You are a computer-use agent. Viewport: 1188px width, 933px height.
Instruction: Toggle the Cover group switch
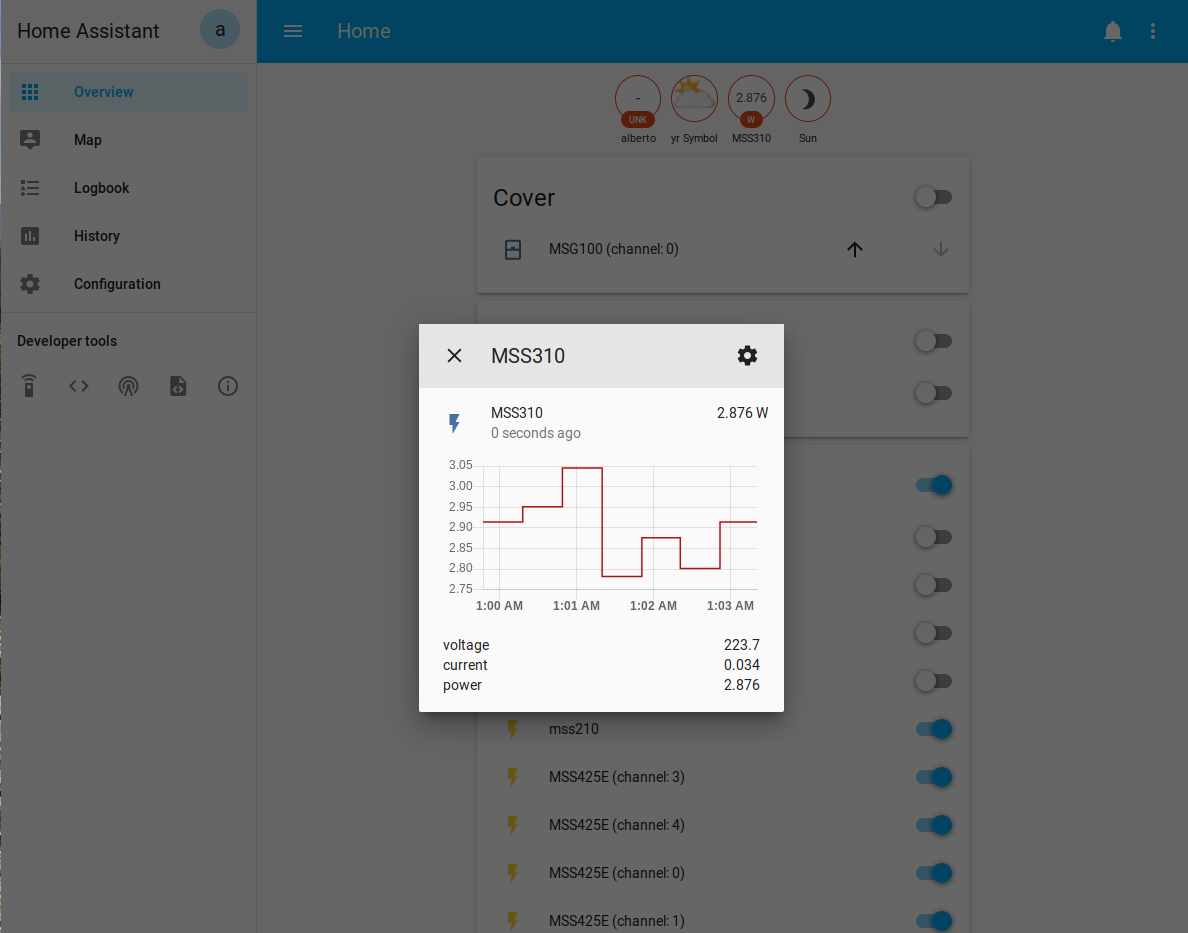coord(933,197)
